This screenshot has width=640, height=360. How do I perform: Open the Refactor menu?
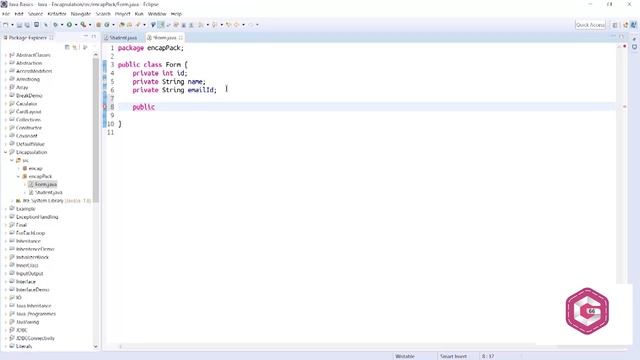click(57, 14)
